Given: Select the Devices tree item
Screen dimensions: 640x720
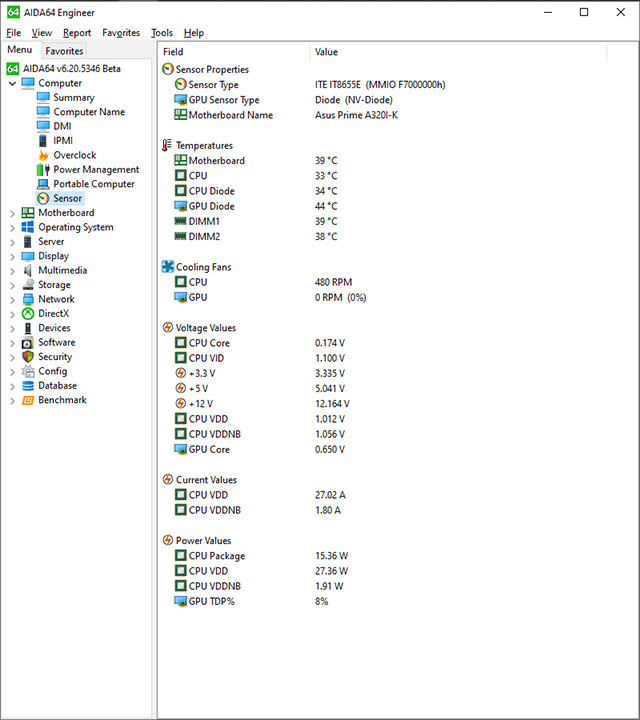Looking at the screenshot, I should click(54, 328).
